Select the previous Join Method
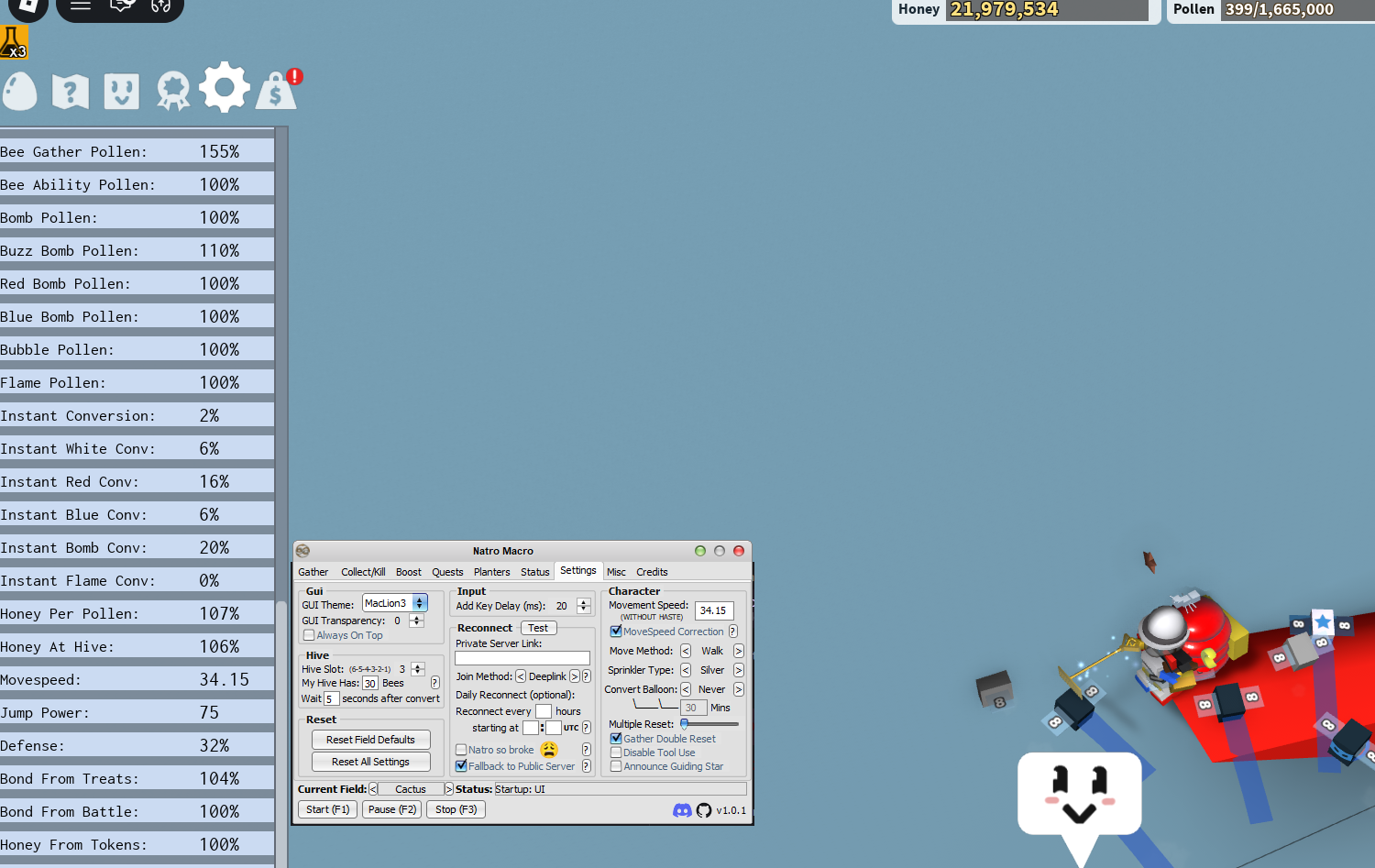This screenshot has width=1375, height=868. click(521, 676)
